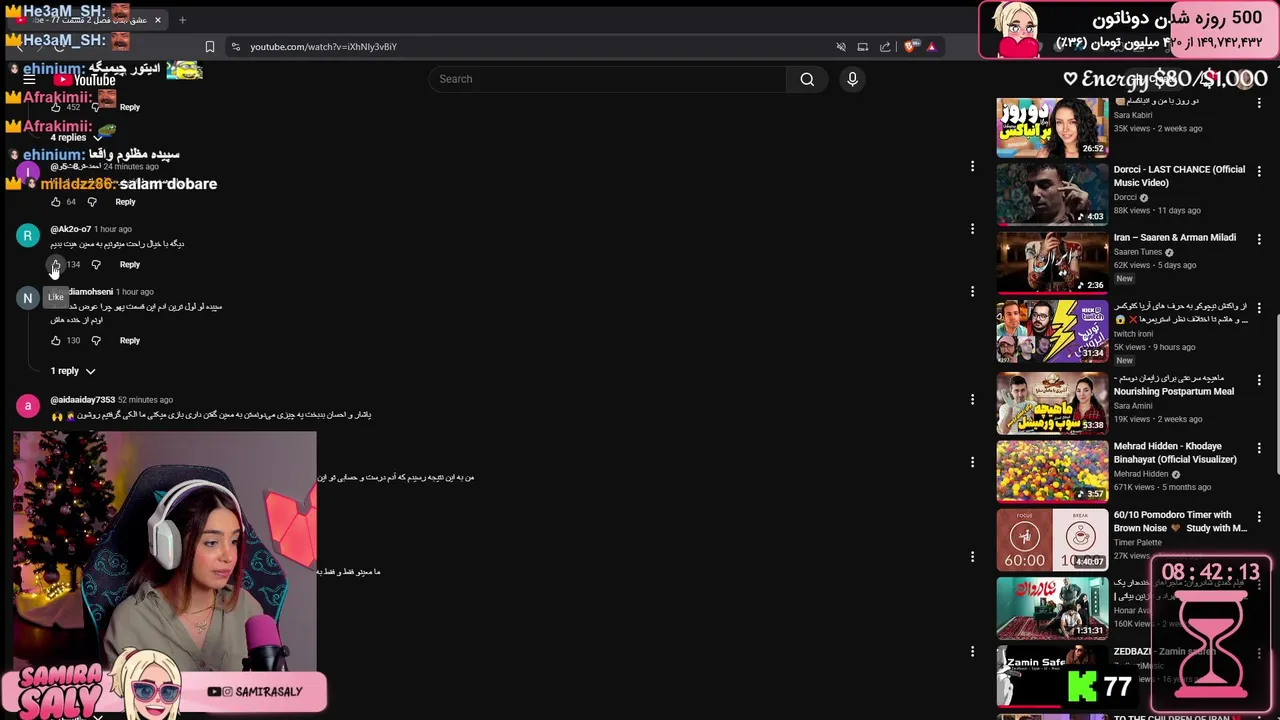Click the teal 'R' commenter avatar
The height and width of the screenshot is (720, 1280).
[x=28, y=236]
